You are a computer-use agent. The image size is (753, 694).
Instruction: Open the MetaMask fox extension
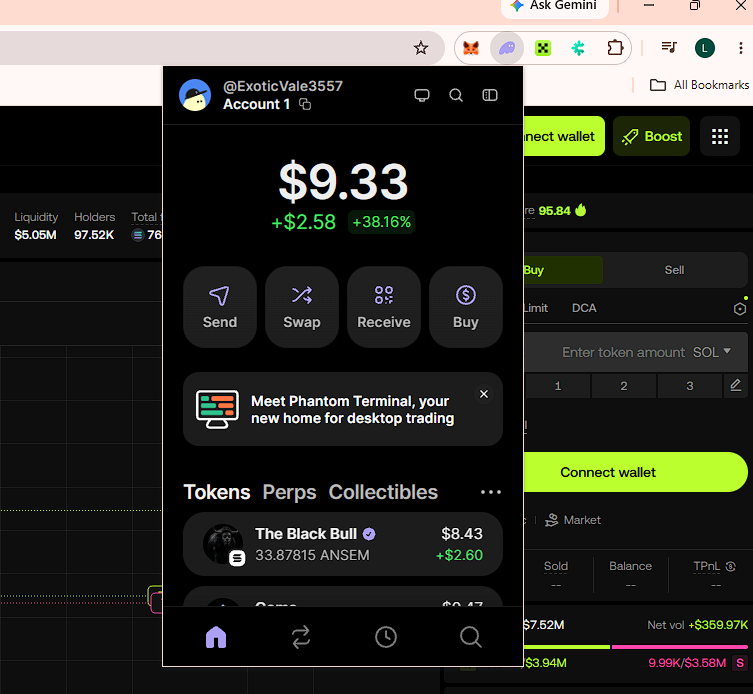tap(471, 48)
